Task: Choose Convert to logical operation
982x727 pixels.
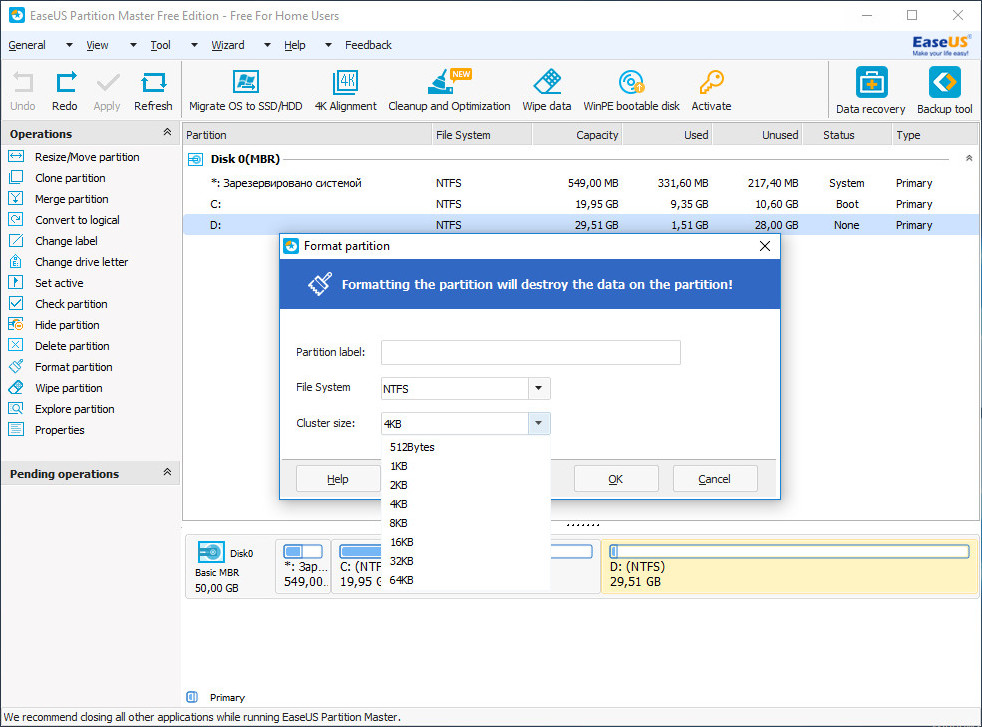Action: [x=77, y=220]
